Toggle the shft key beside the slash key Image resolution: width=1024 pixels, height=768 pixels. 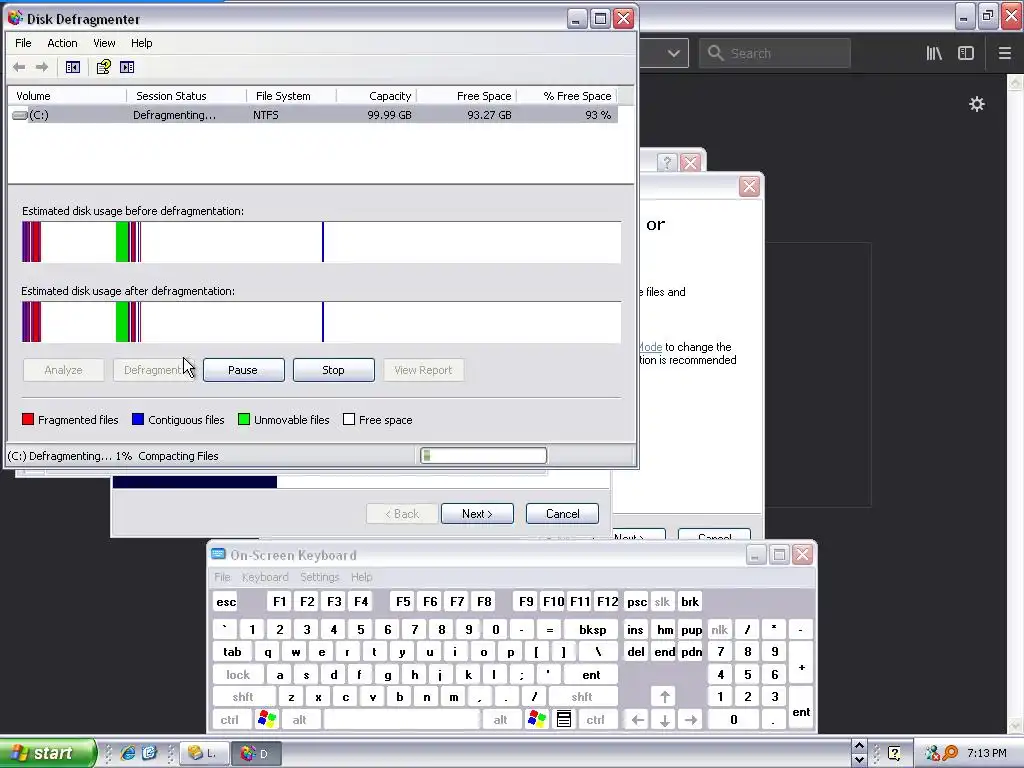(582, 697)
